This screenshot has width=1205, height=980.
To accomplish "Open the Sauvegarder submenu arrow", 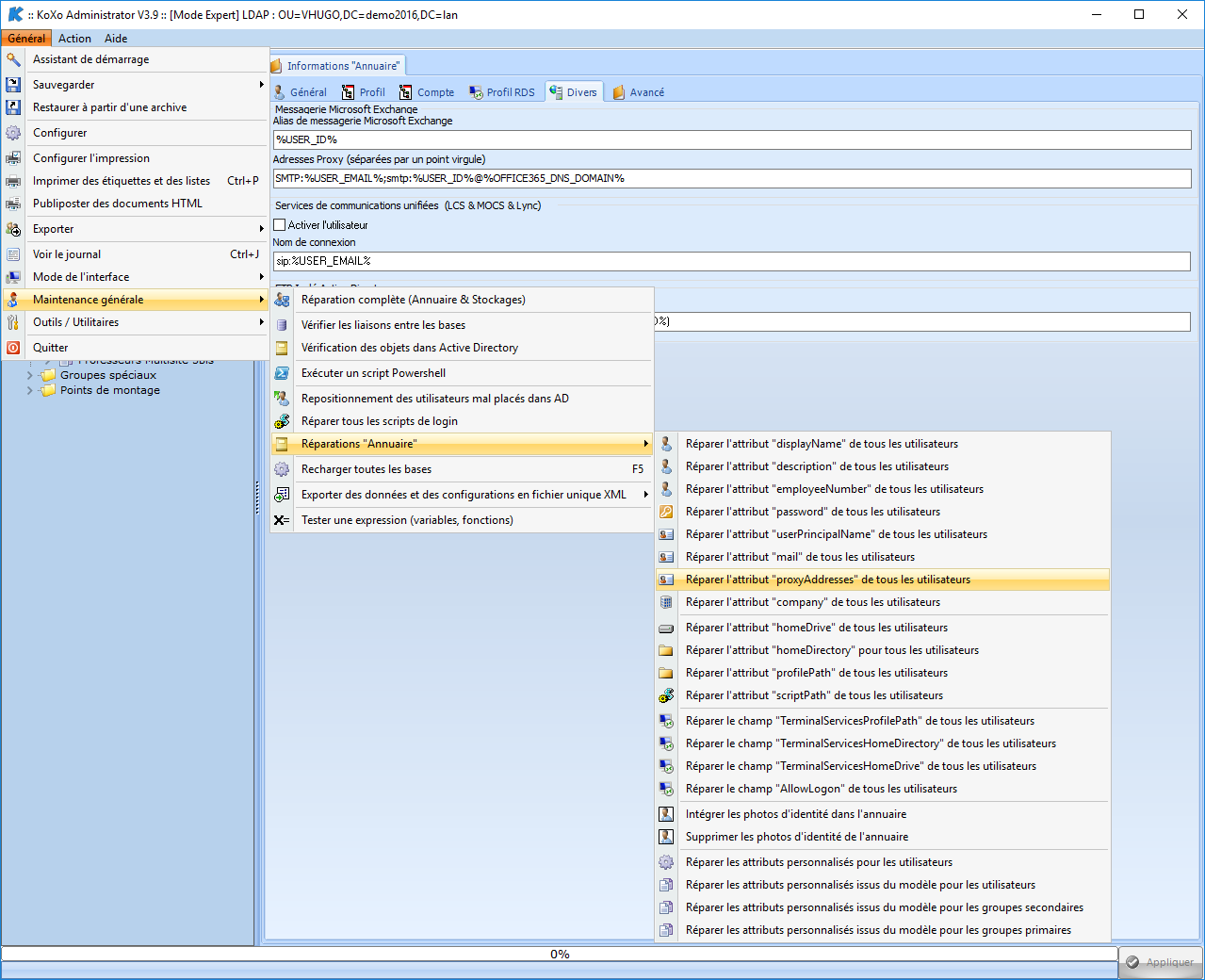I will point(261,85).
